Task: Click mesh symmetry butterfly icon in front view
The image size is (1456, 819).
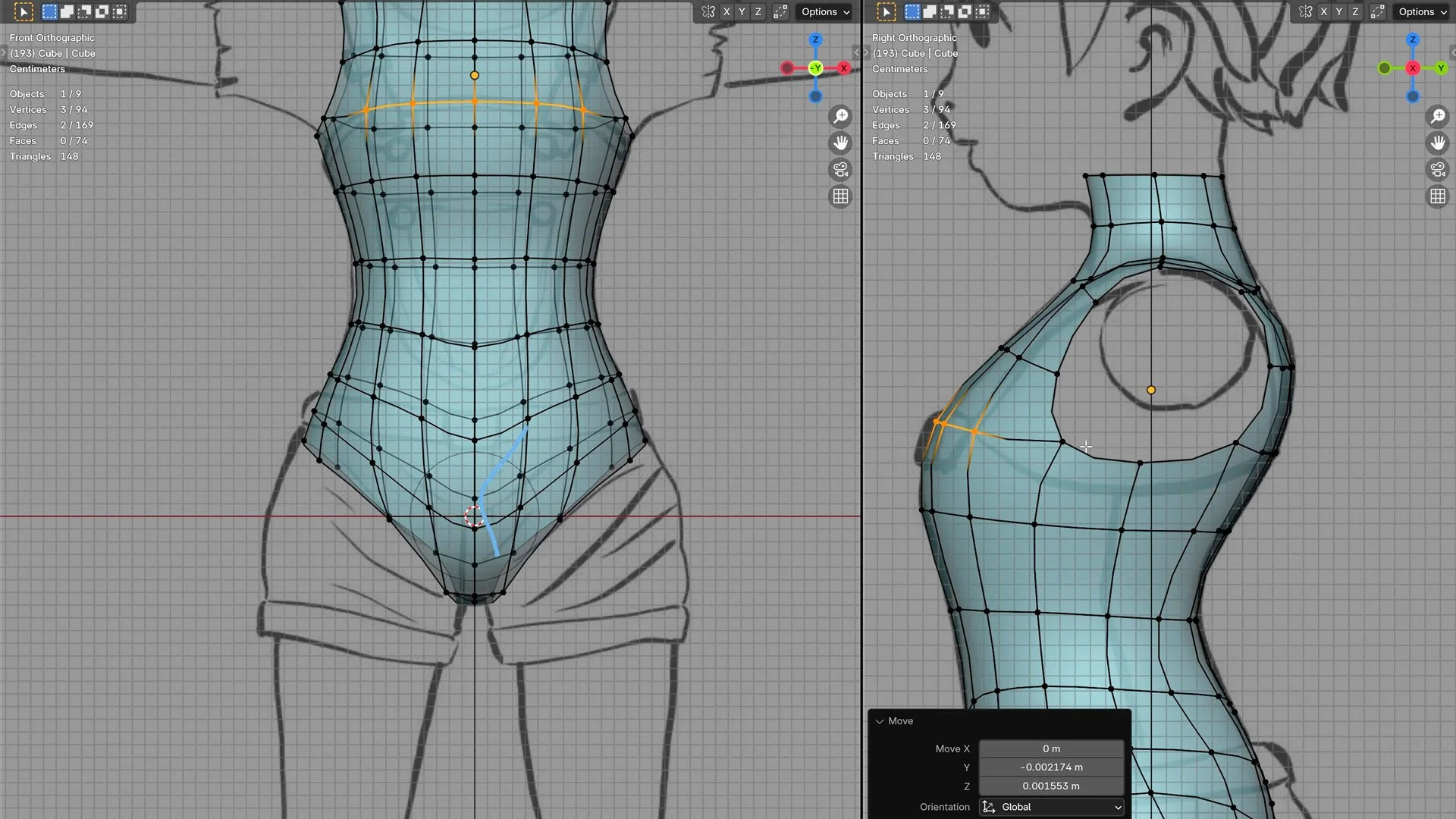Action: (x=708, y=11)
